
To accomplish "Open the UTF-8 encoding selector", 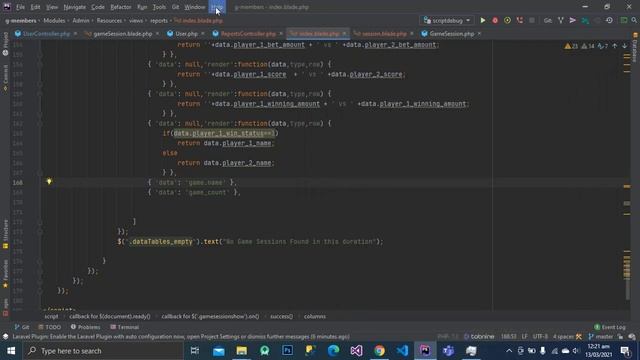I will tap(540, 337).
